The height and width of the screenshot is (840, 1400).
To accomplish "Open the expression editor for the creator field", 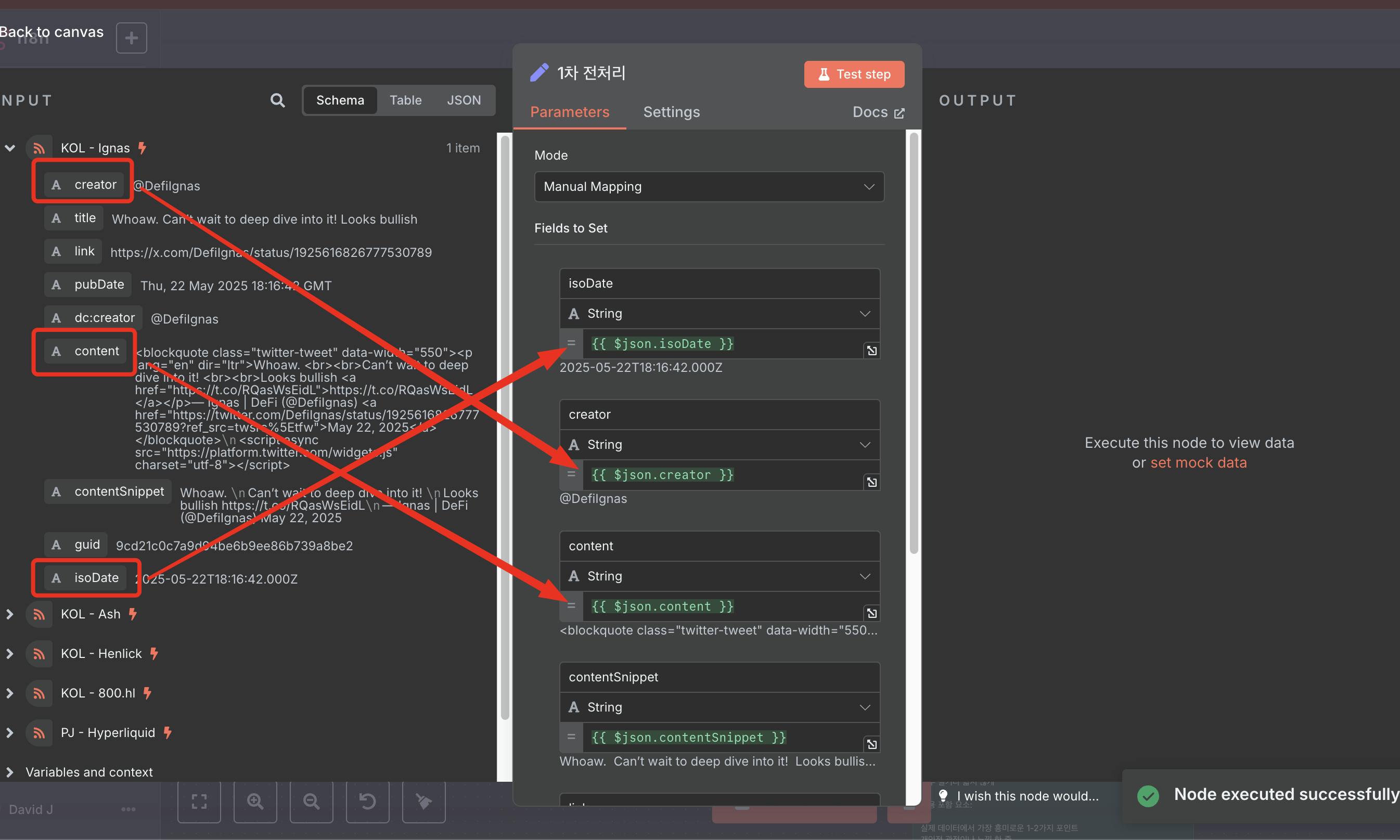I will [871, 482].
